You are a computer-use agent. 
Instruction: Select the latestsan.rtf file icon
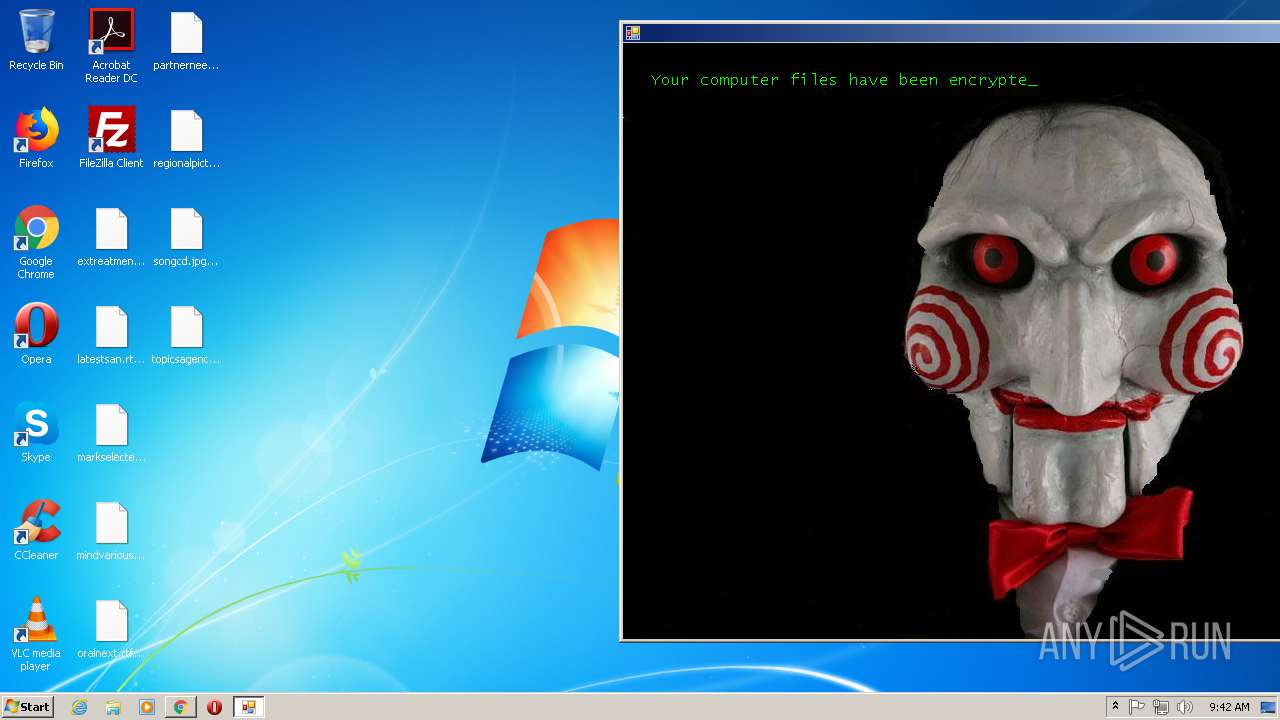(x=111, y=335)
